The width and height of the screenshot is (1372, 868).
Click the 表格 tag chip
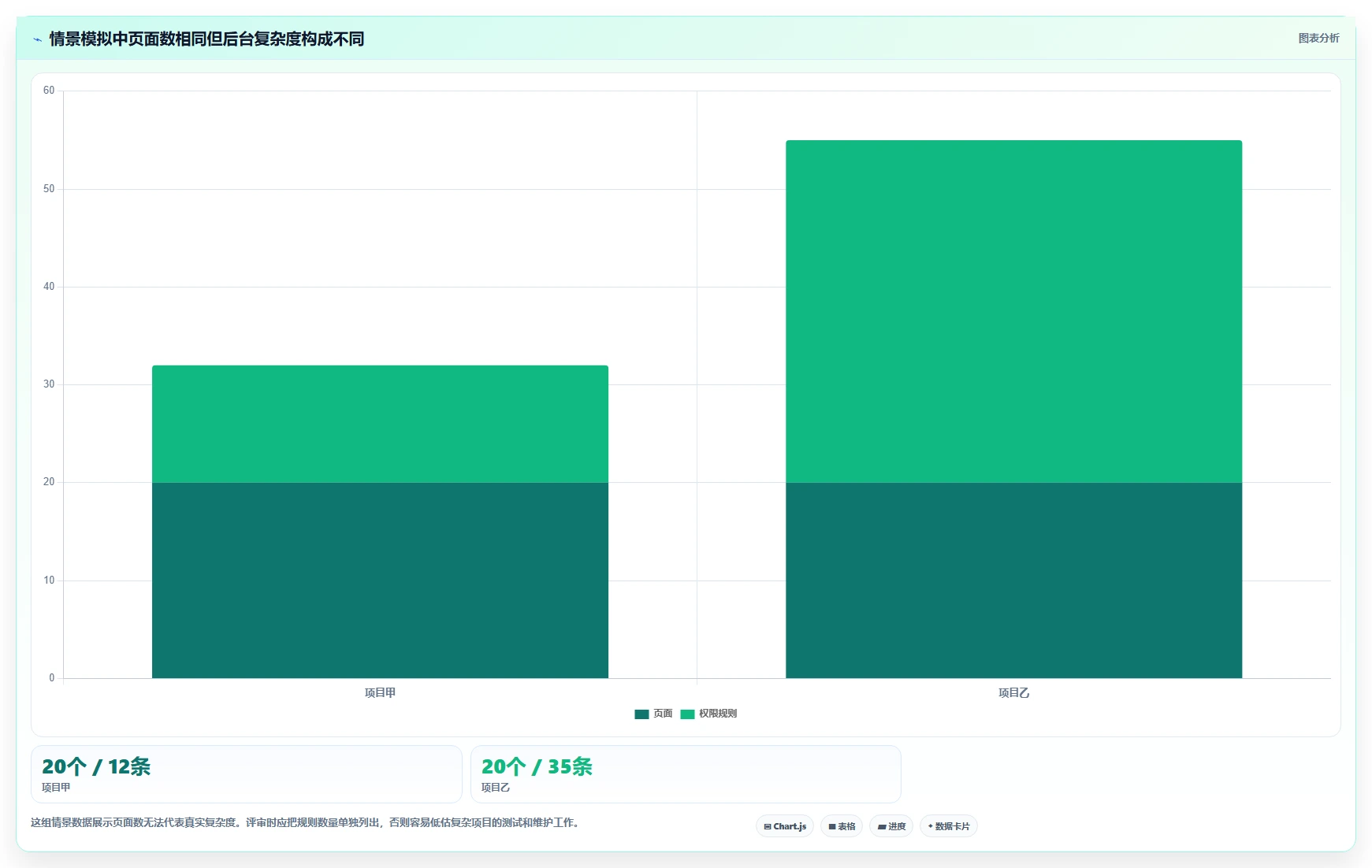[842, 826]
